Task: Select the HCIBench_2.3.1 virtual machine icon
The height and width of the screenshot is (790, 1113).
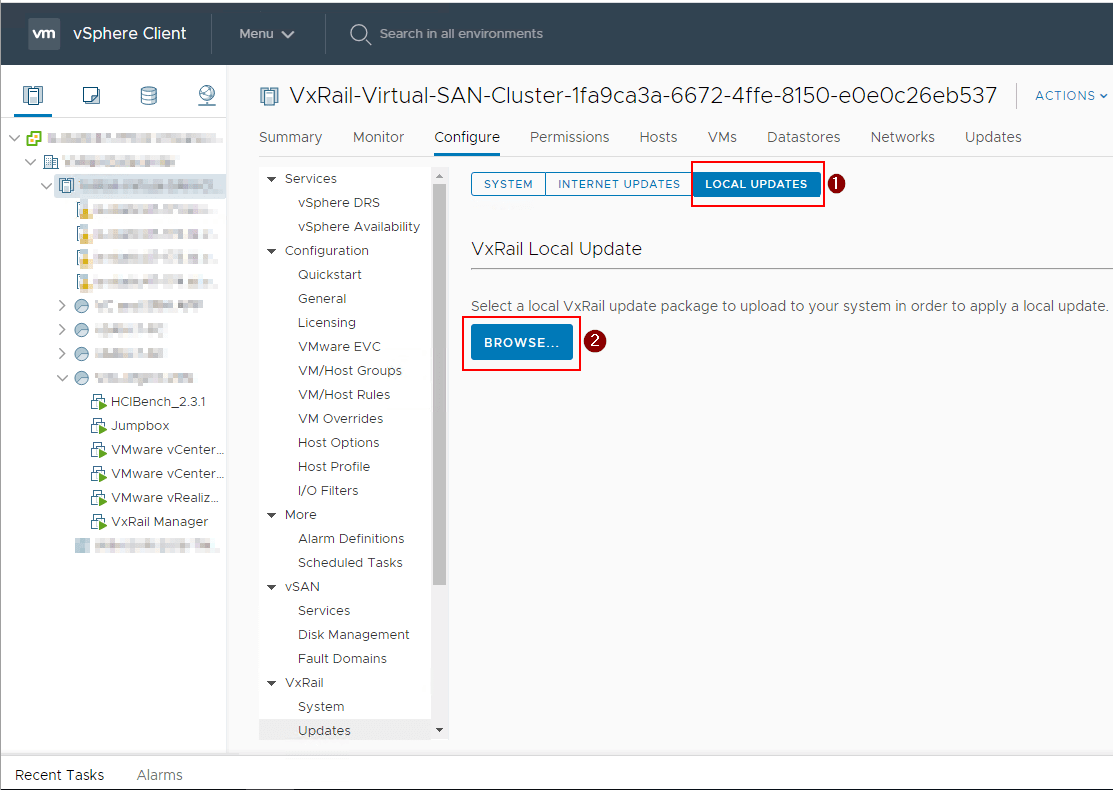Action: (x=98, y=402)
